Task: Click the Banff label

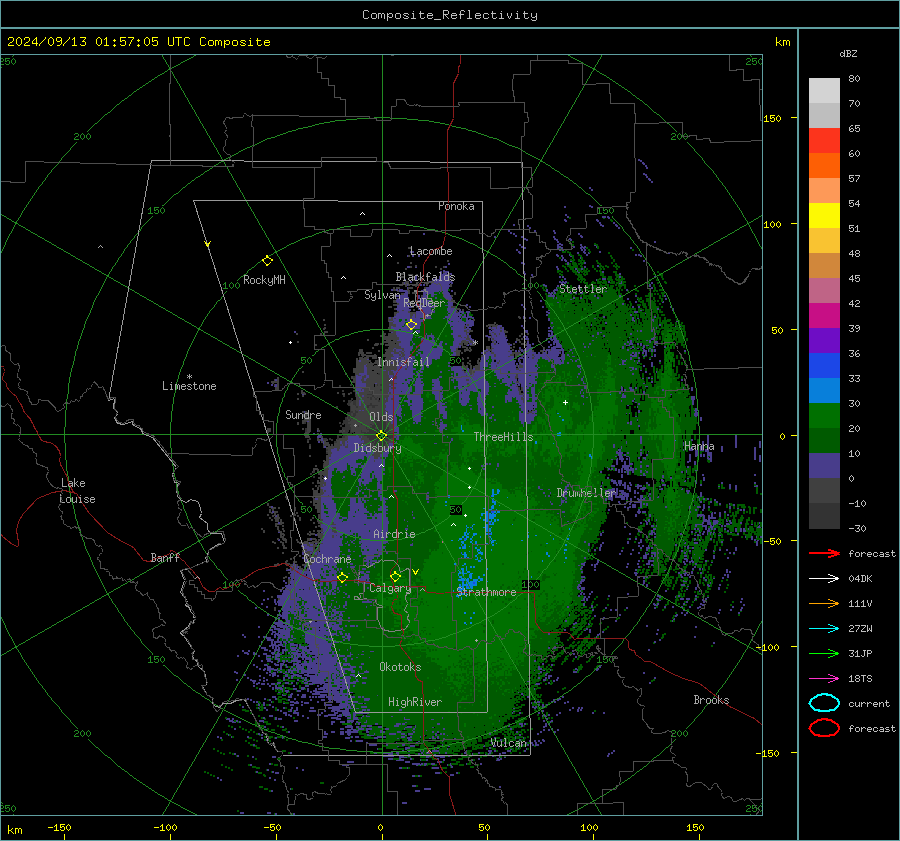Action: [165, 558]
